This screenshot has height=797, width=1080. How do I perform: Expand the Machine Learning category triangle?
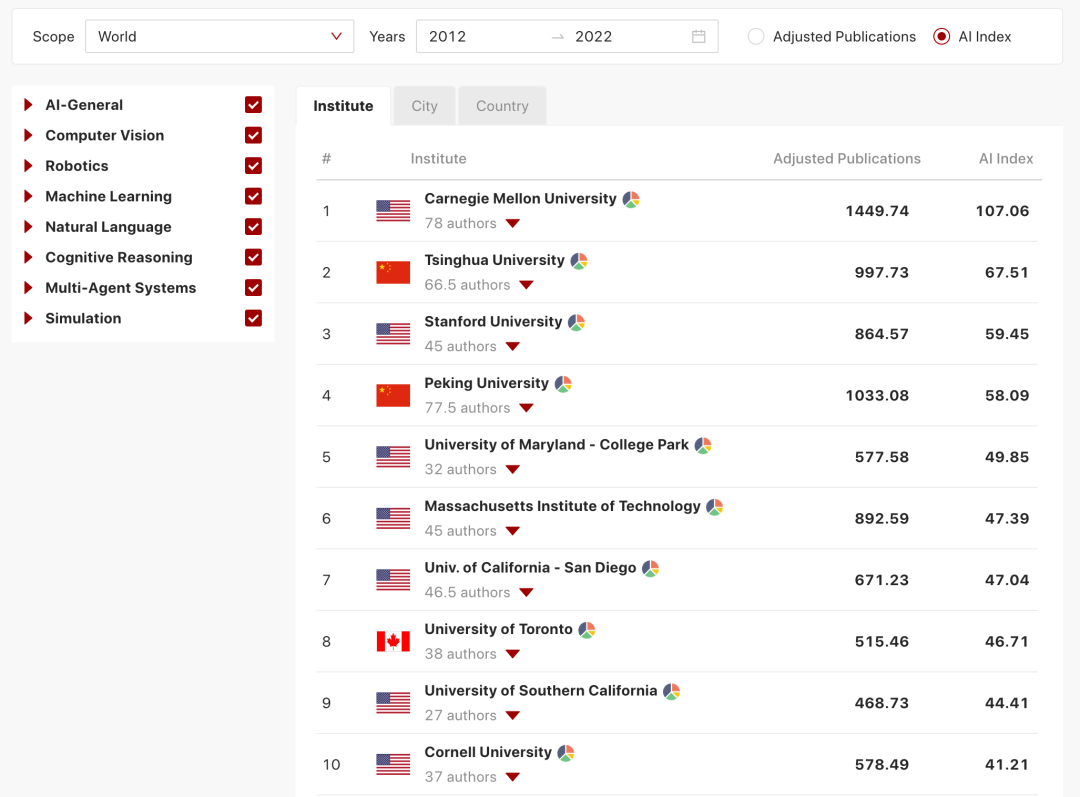pos(28,196)
